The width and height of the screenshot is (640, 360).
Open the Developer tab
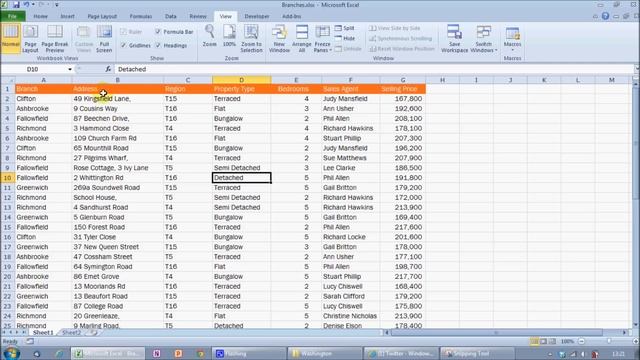point(257,16)
